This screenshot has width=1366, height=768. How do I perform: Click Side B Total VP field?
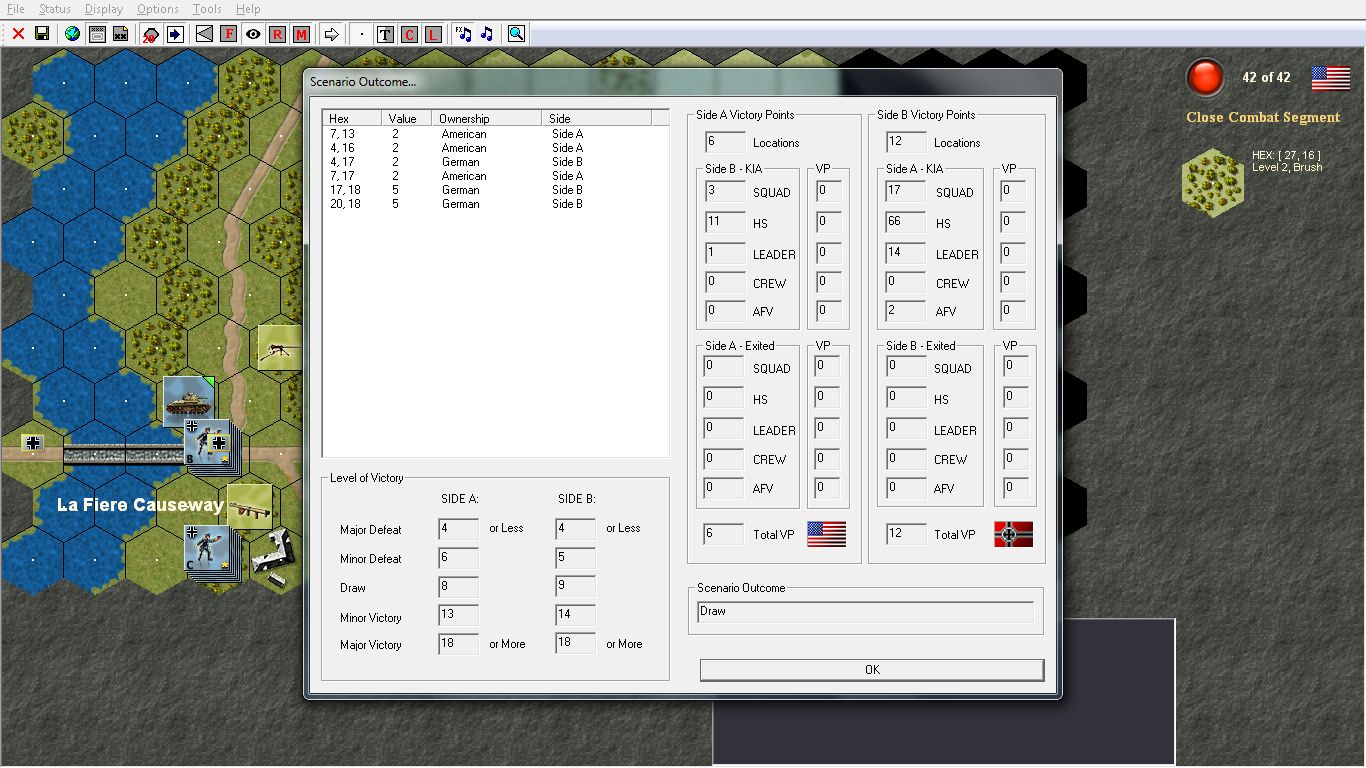point(906,535)
